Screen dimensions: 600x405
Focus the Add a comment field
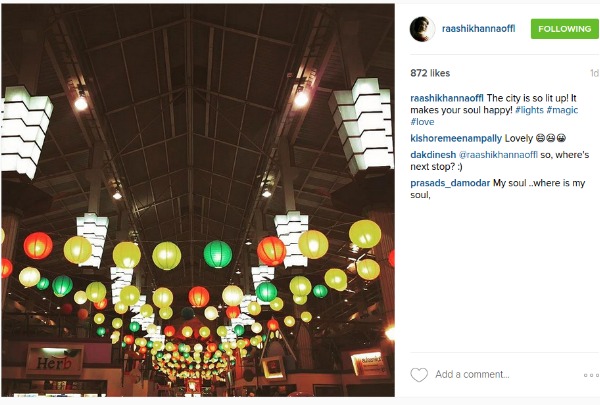click(x=472, y=374)
